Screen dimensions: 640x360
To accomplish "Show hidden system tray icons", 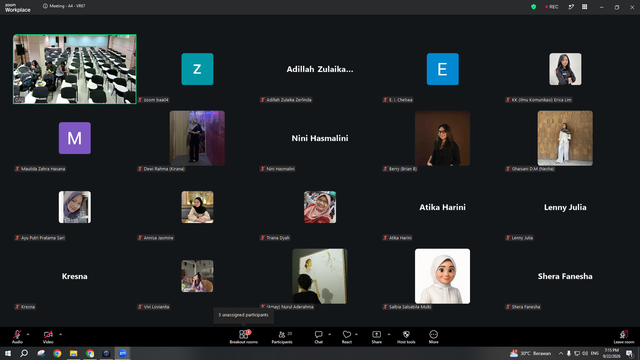I will point(561,353).
